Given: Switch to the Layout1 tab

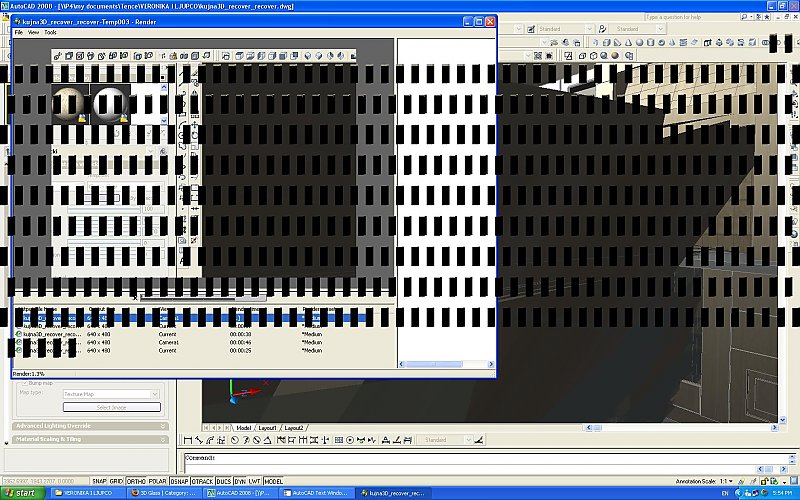Looking at the screenshot, I should [x=267, y=428].
